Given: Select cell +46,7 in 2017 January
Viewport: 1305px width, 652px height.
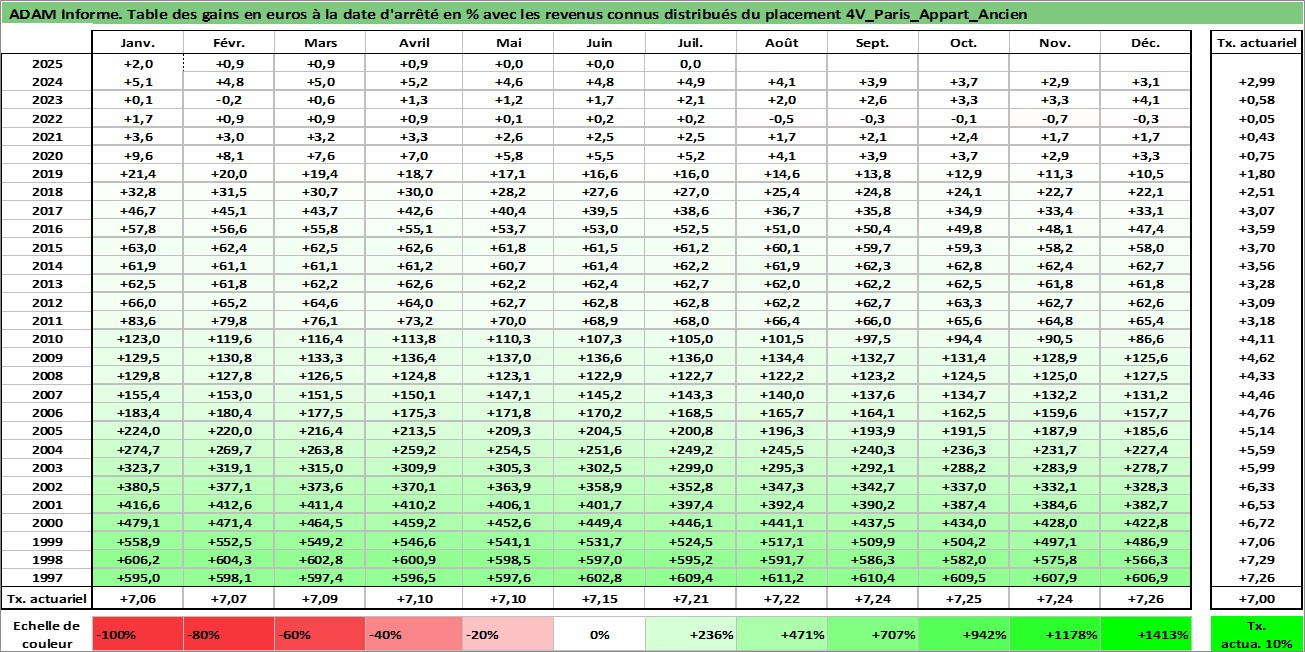Looking at the screenshot, I should (138, 210).
